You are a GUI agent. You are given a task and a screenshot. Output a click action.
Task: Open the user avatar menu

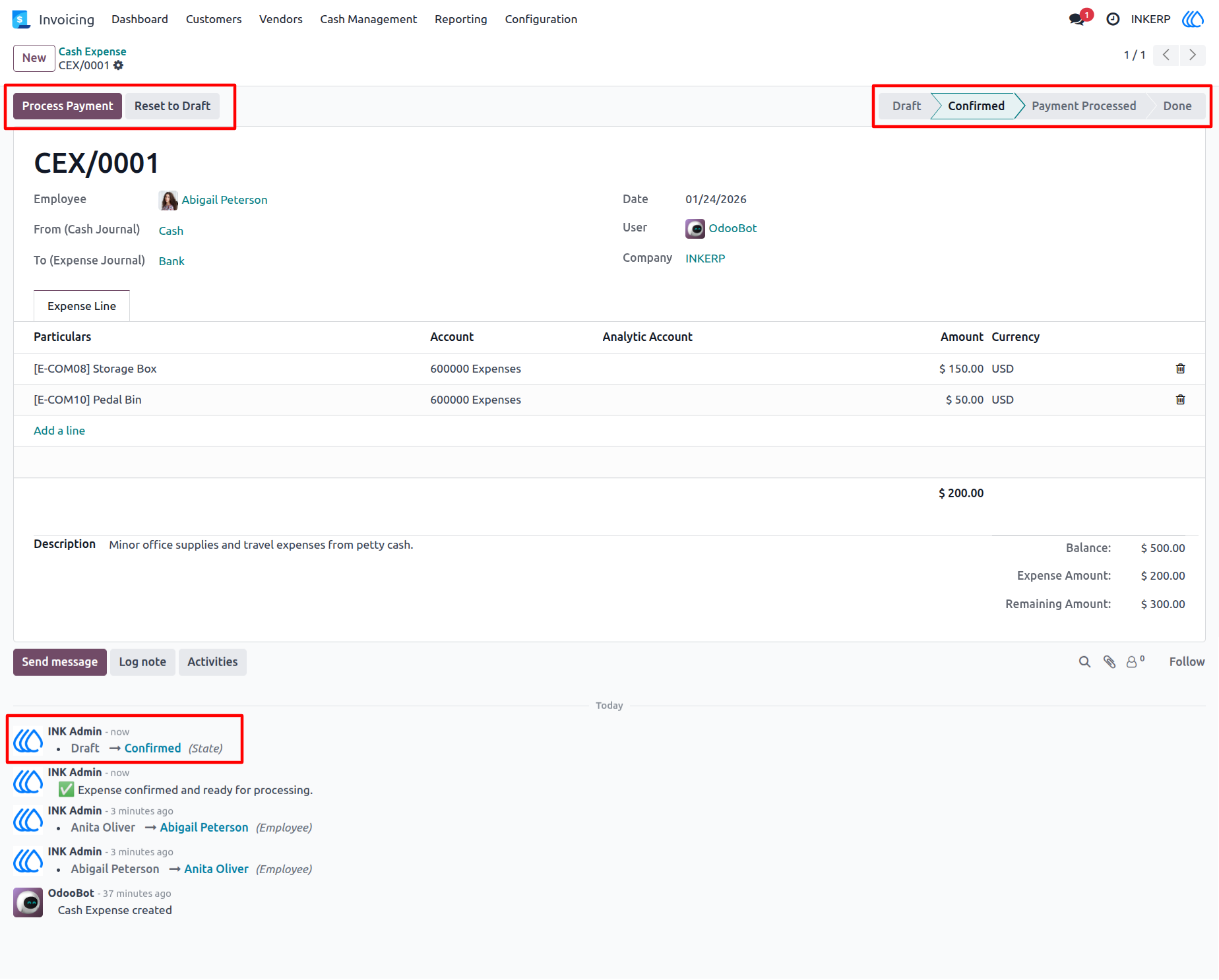point(1193,19)
